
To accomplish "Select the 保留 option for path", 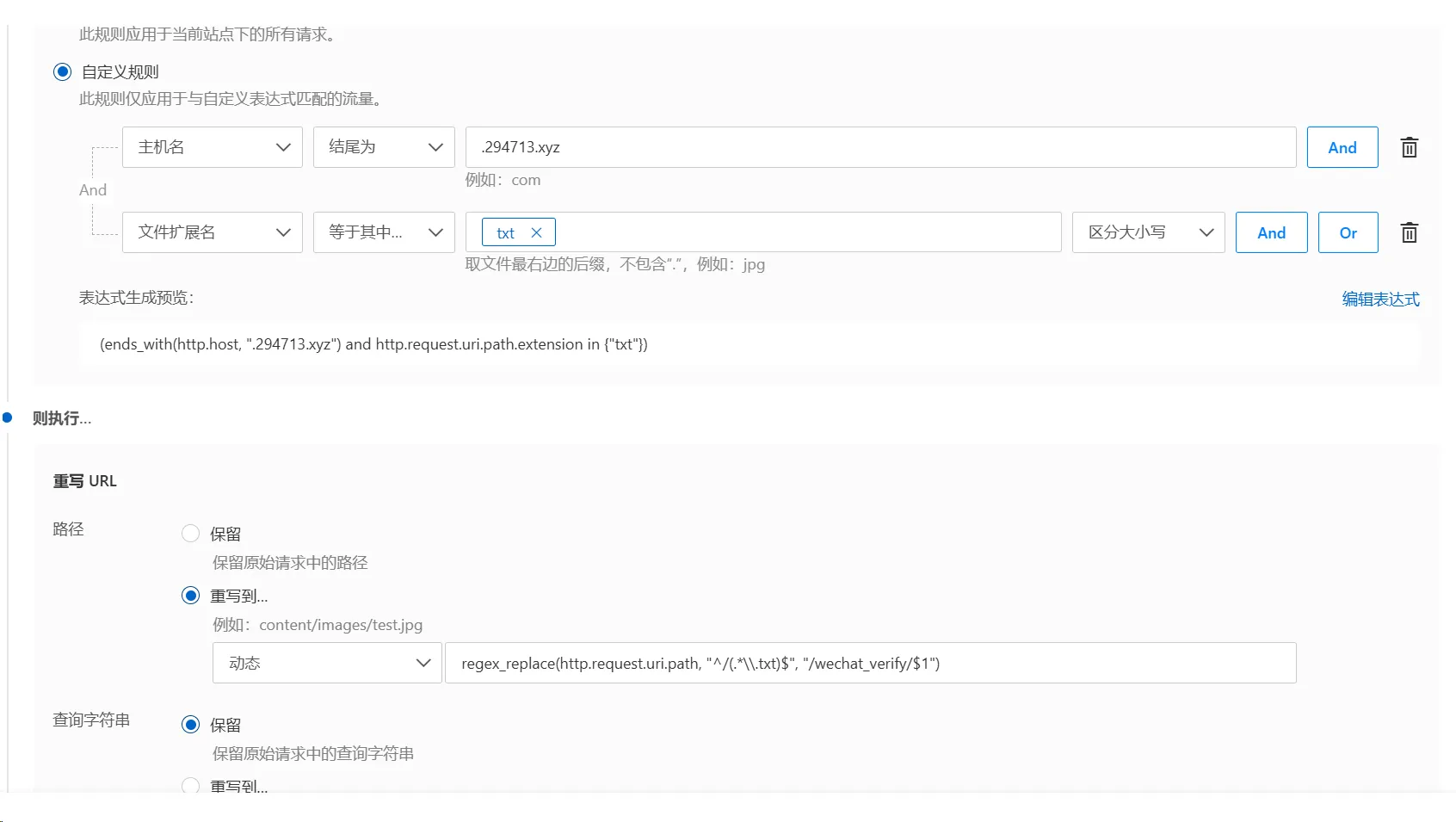I will pyautogui.click(x=191, y=534).
